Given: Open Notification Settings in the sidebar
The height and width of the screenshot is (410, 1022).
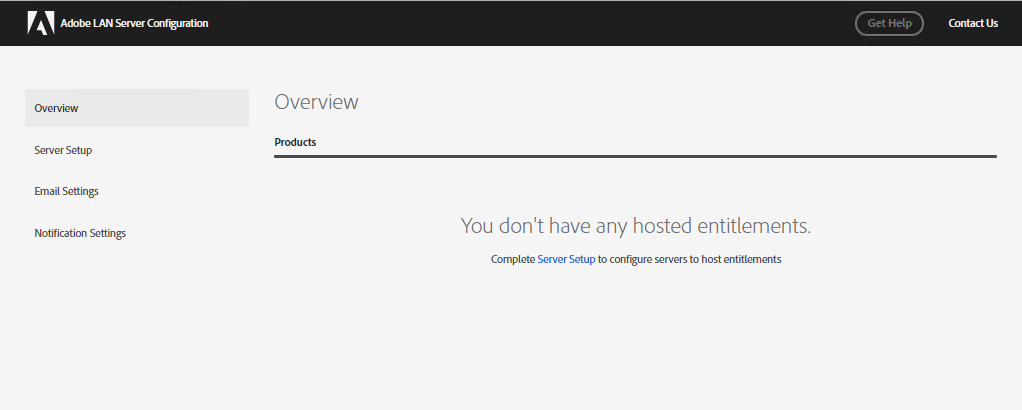Looking at the screenshot, I should coord(80,233).
